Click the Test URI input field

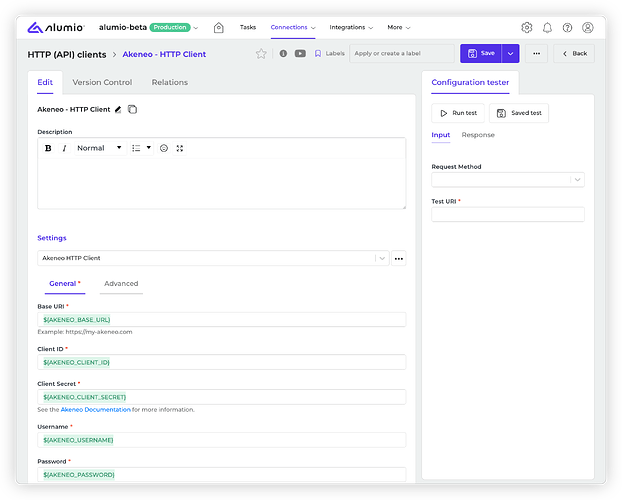(x=507, y=214)
